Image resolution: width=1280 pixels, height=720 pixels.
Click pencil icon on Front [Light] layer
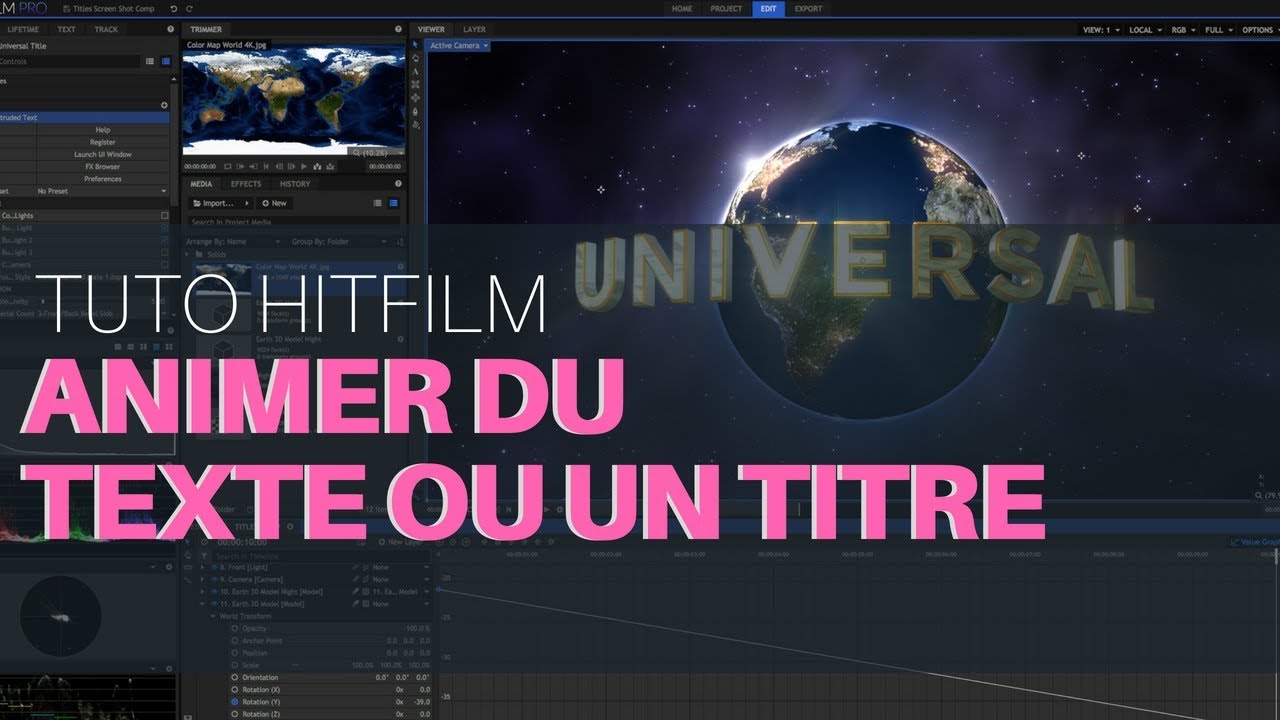[355, 567]
